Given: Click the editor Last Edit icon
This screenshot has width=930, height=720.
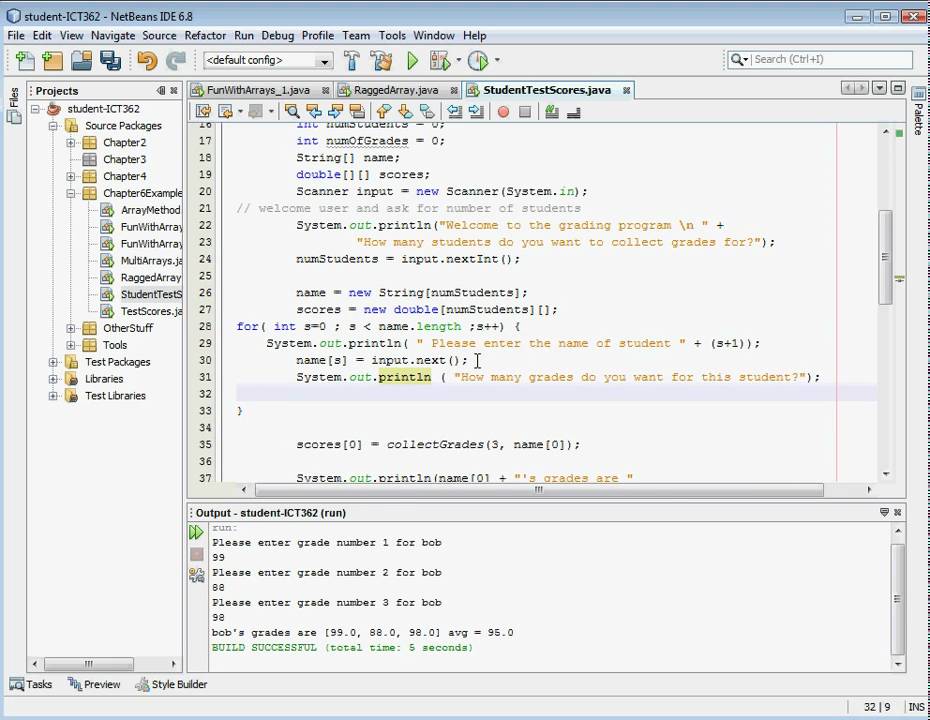Looking at the screenshot, I should (x=203, y=111).
